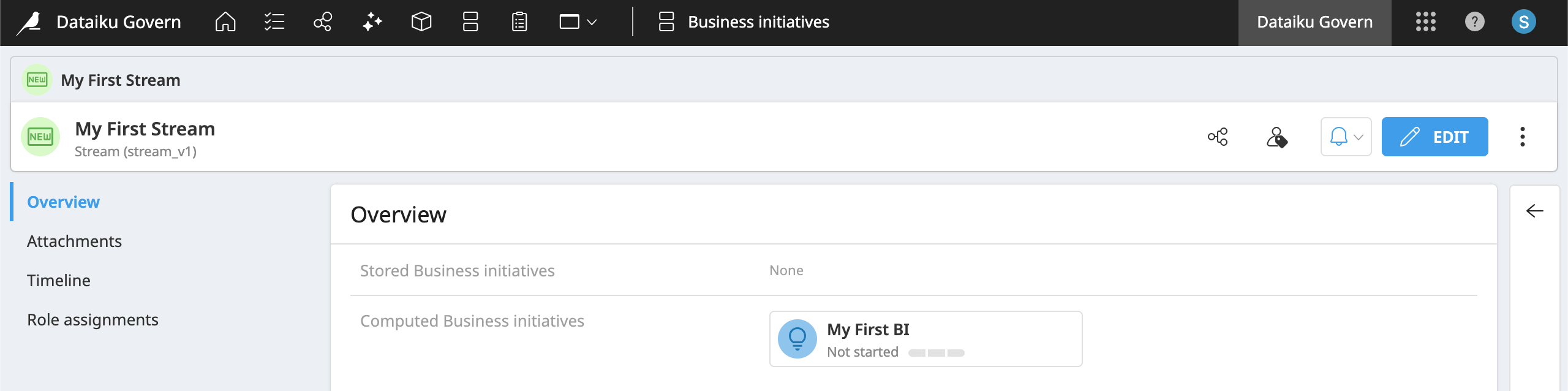Open the cube icon in navbar
The height and width of the screenshot is (391, 1568).
[421, 23]
